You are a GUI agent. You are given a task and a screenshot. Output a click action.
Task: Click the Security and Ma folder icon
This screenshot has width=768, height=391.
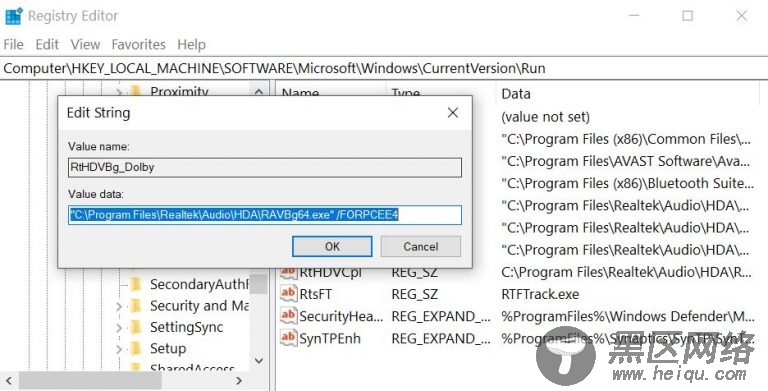pos(136,306)
